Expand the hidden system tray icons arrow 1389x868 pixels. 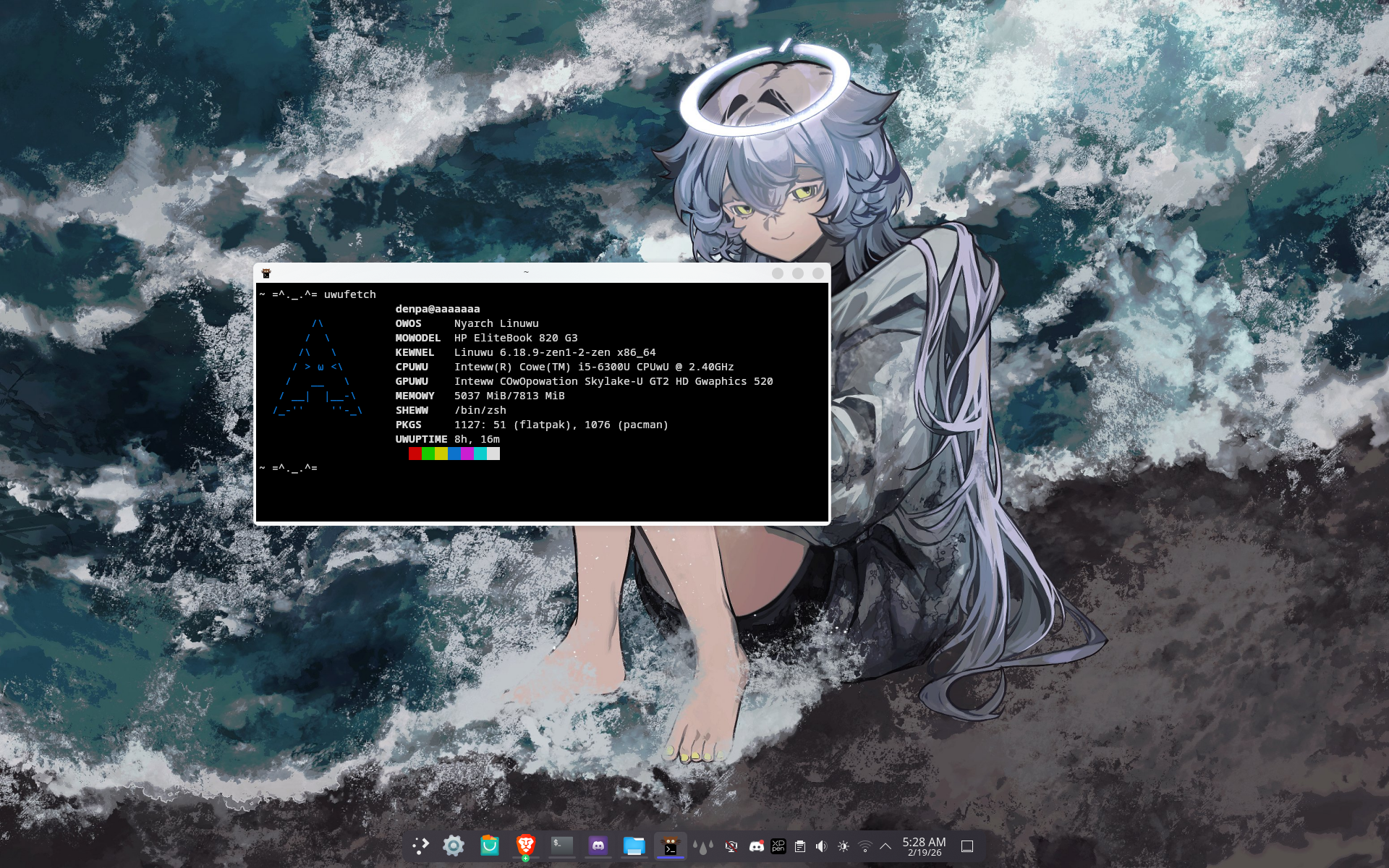[885, 846]
